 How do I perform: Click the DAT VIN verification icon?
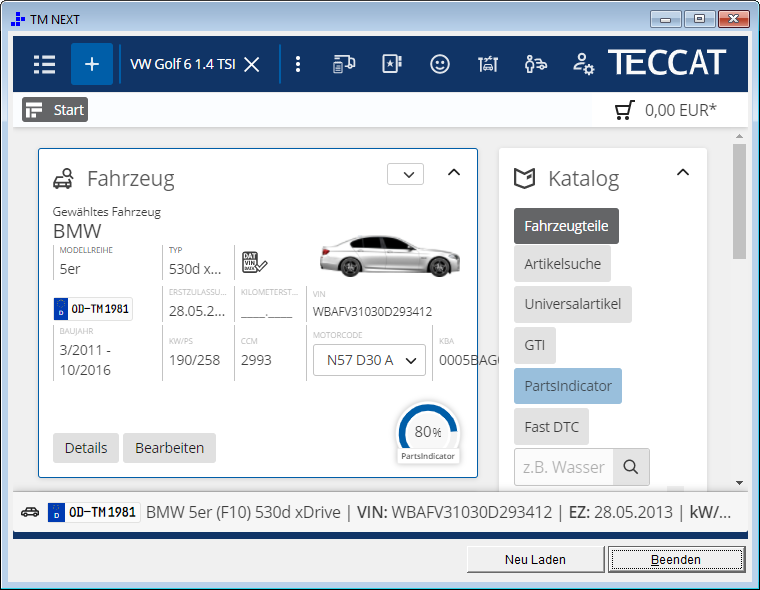pyautogui.click(x=254, y=262)
